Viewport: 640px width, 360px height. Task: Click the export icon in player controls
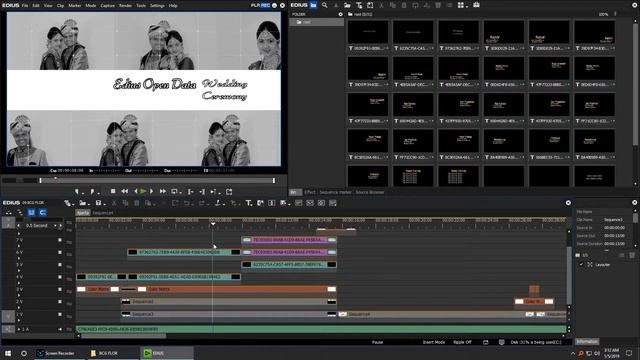point(229,191)
